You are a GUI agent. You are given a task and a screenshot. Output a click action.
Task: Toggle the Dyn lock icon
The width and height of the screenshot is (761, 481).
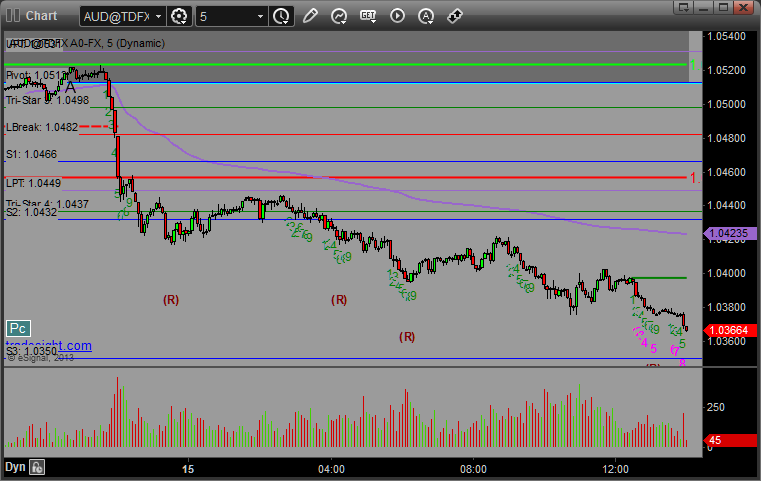(x=37, y=467)
